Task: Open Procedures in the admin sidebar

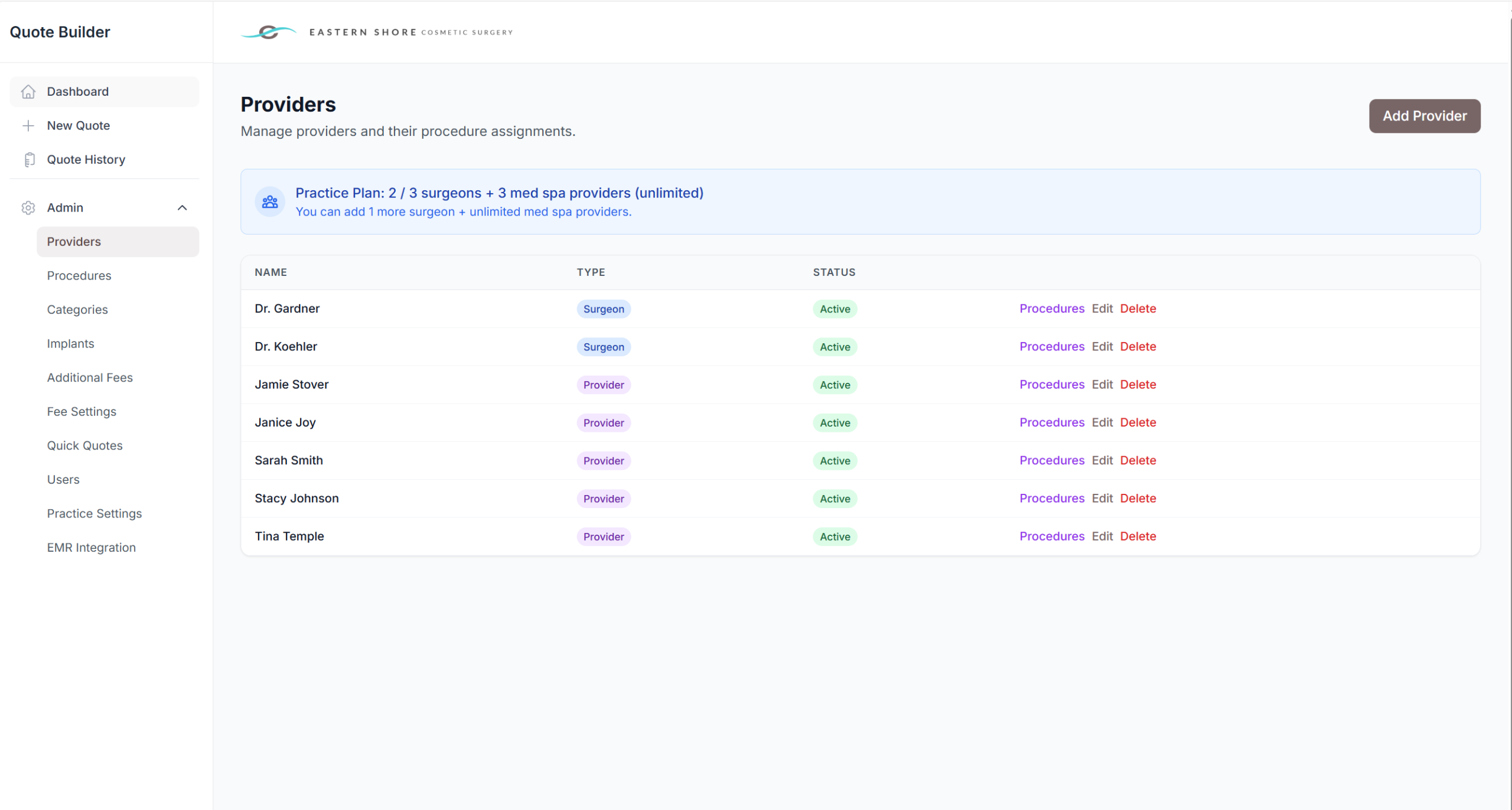Action: [79, 275]
